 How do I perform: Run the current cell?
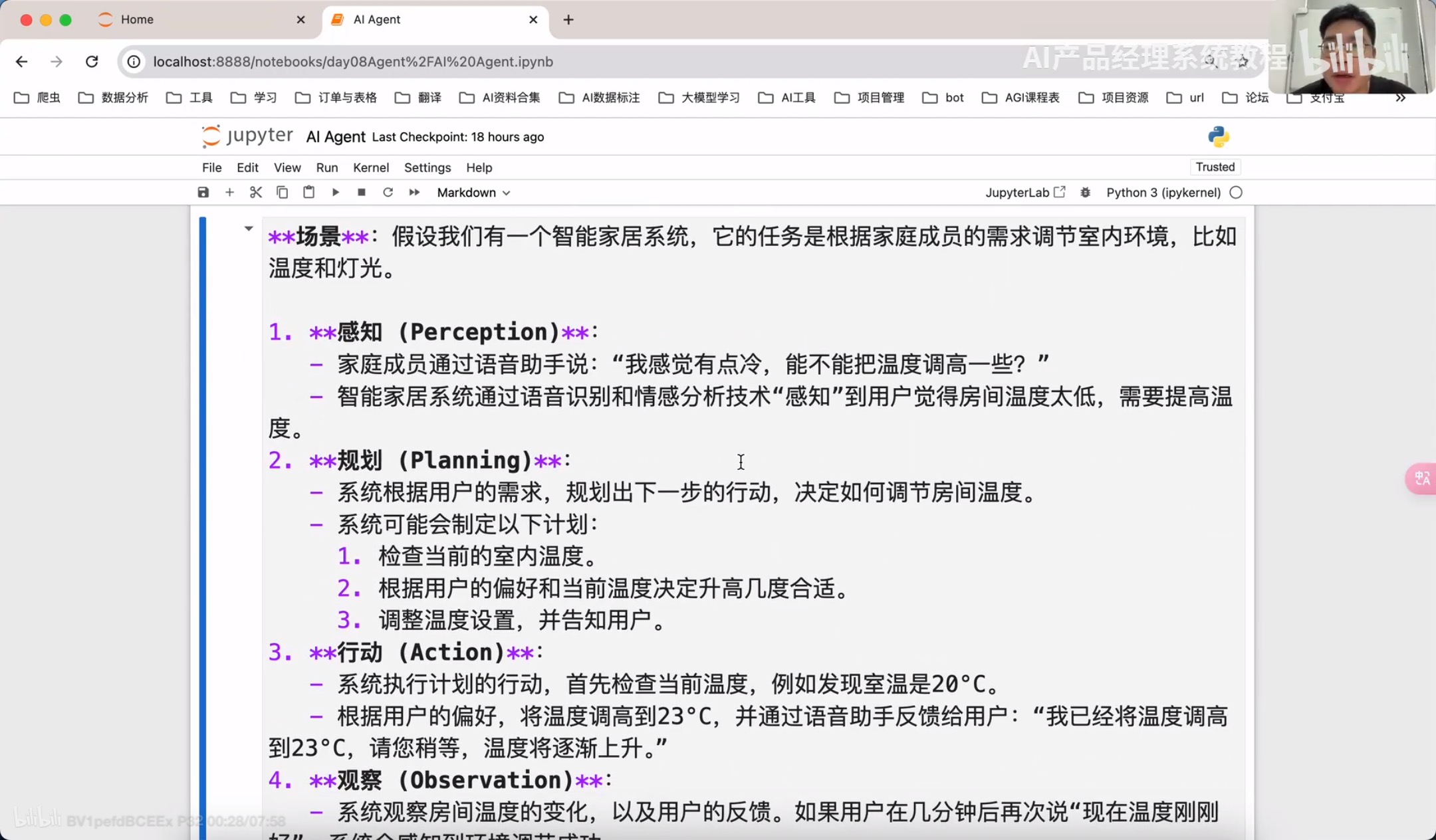click(x=335, y=193)
